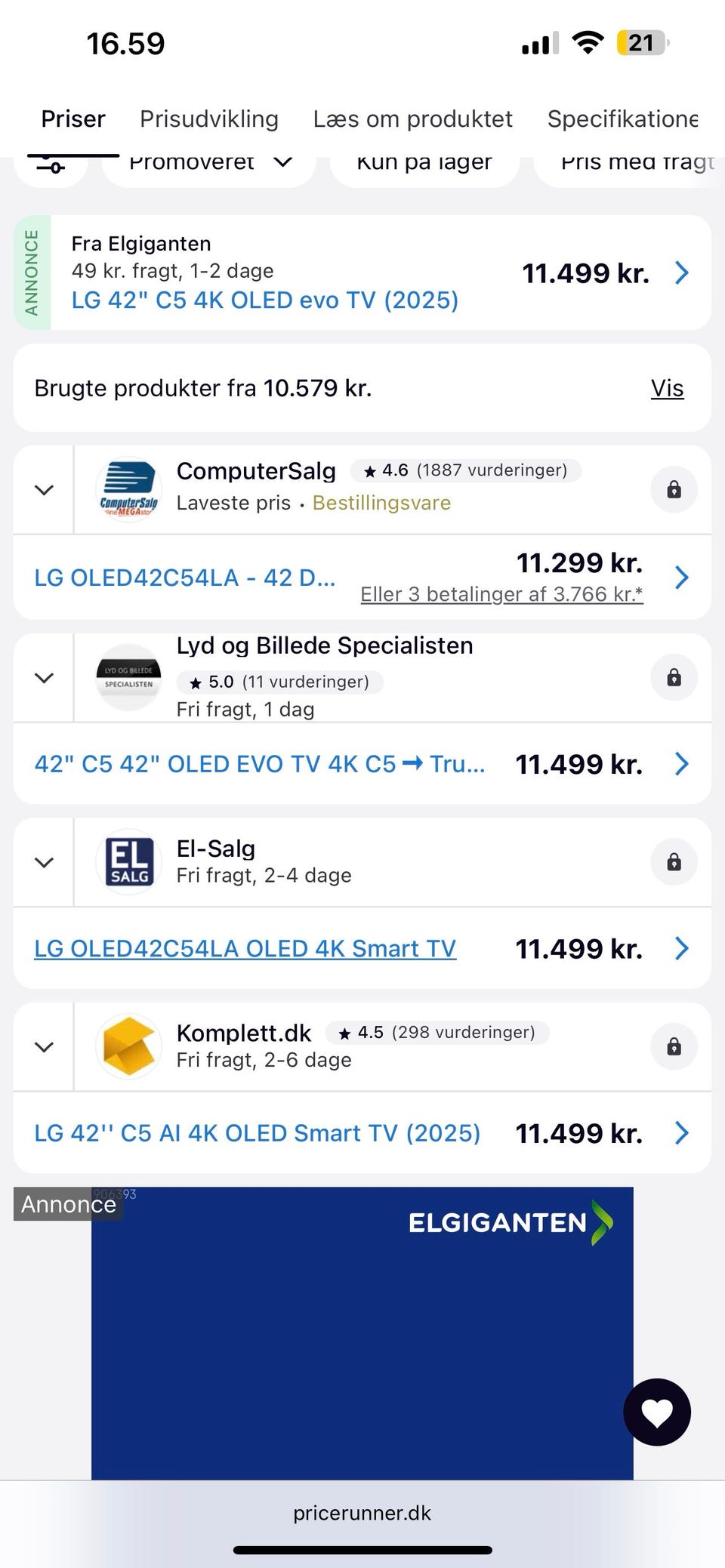Toggle the 'Kun på lager' filter
The image size is (725, 1568).
click(x=424, y=163)
